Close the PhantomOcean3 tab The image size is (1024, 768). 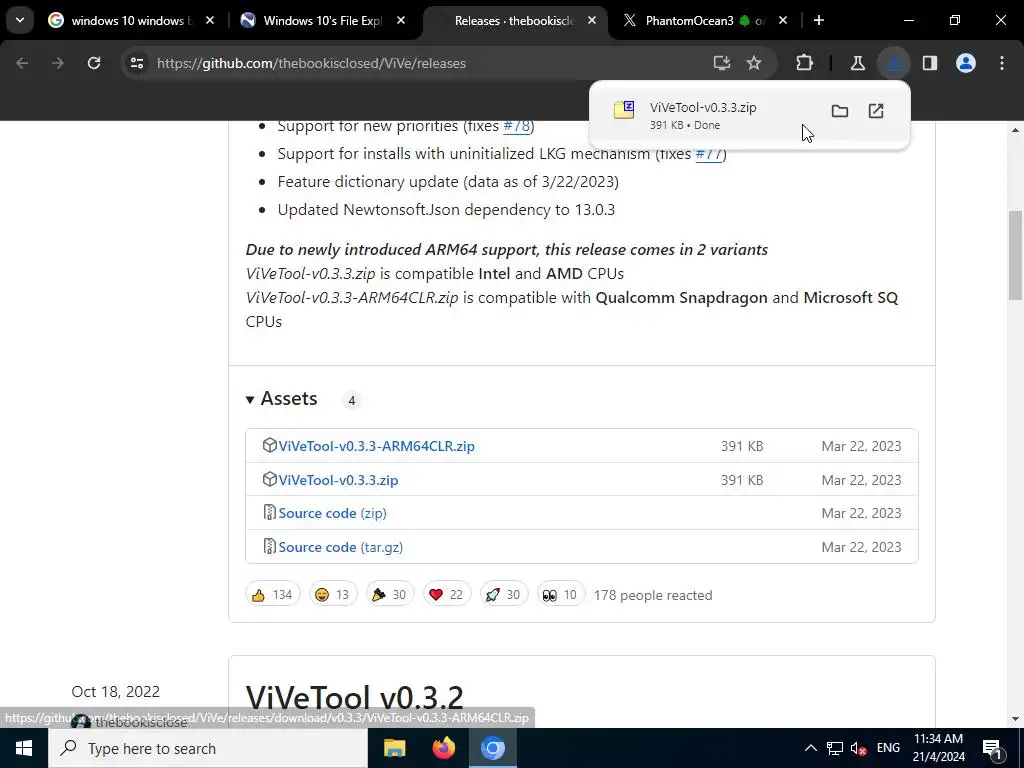click(782, 20)
